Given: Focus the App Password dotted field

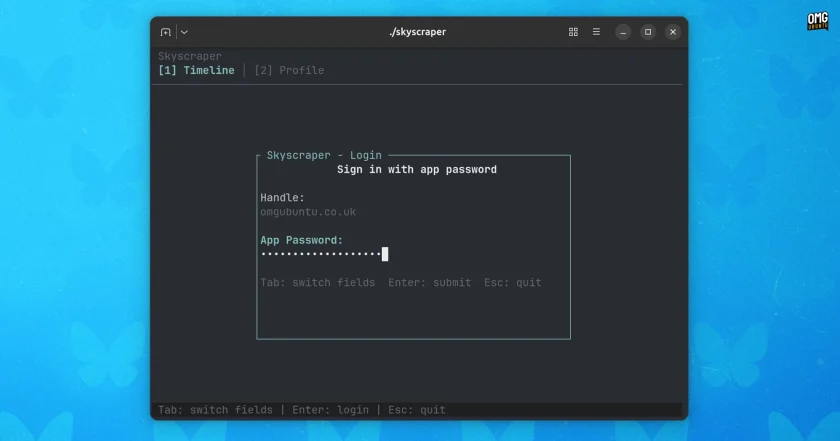Looking at the screenshot, I should 324,254.
